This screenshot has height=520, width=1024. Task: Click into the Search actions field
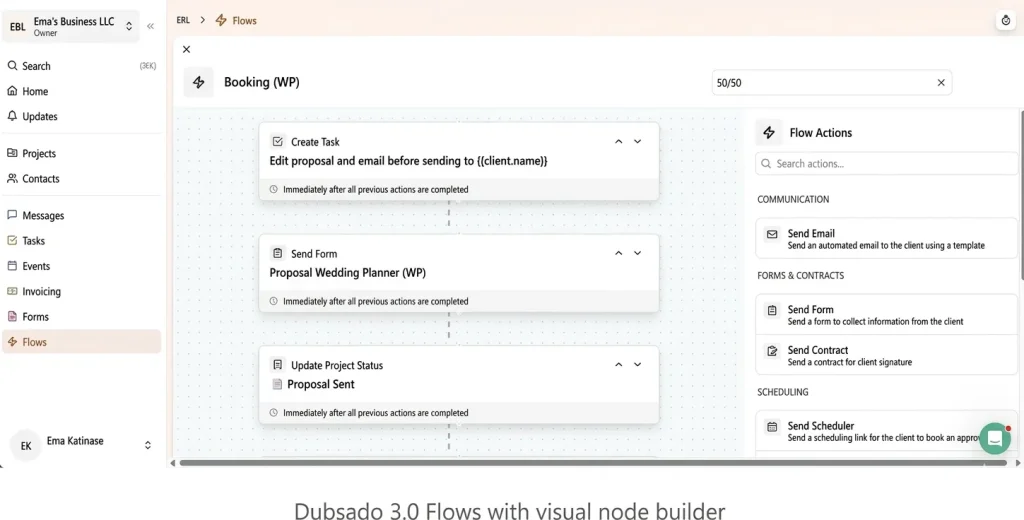890,164
